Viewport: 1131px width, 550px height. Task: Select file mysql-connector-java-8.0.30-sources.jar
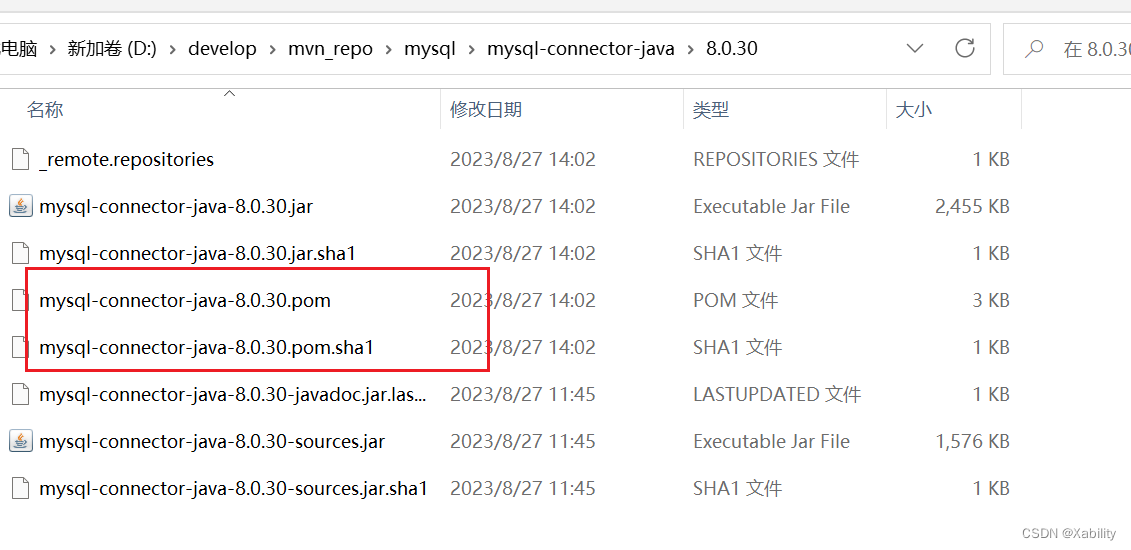click(x=212, y=441)
